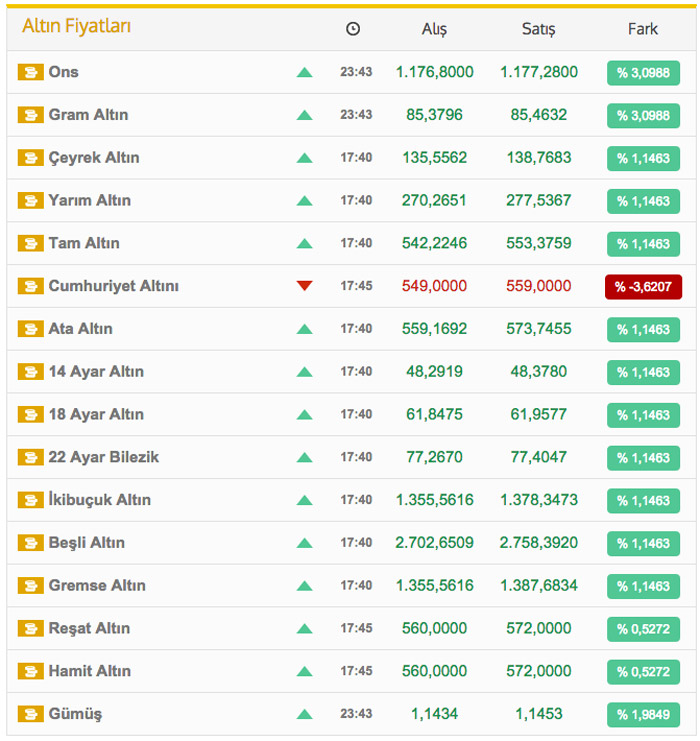
Task: Click the gold icon next to Gram Altın
Action: 31,115
